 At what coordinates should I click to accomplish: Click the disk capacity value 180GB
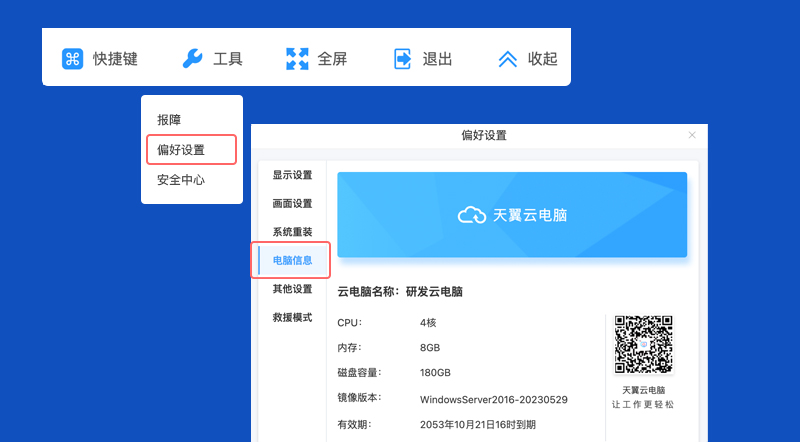pos(435,373)
